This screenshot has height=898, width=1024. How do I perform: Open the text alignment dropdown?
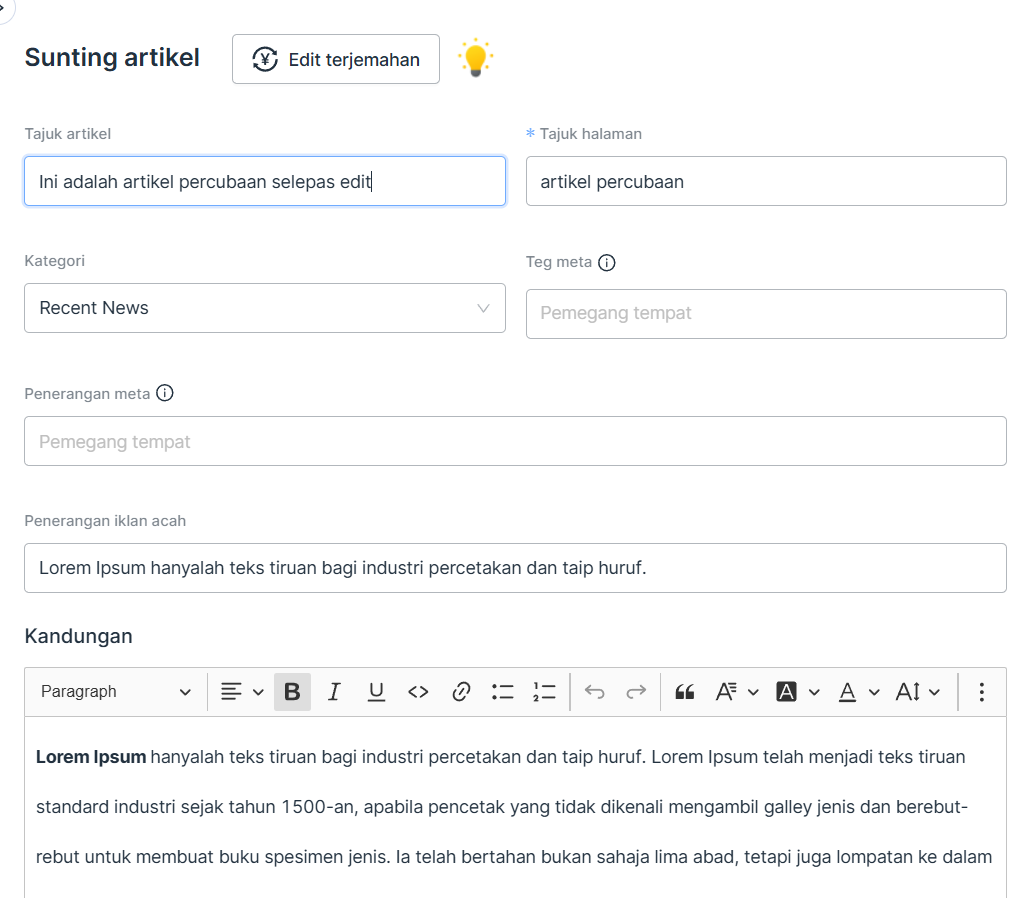(242, 692)
